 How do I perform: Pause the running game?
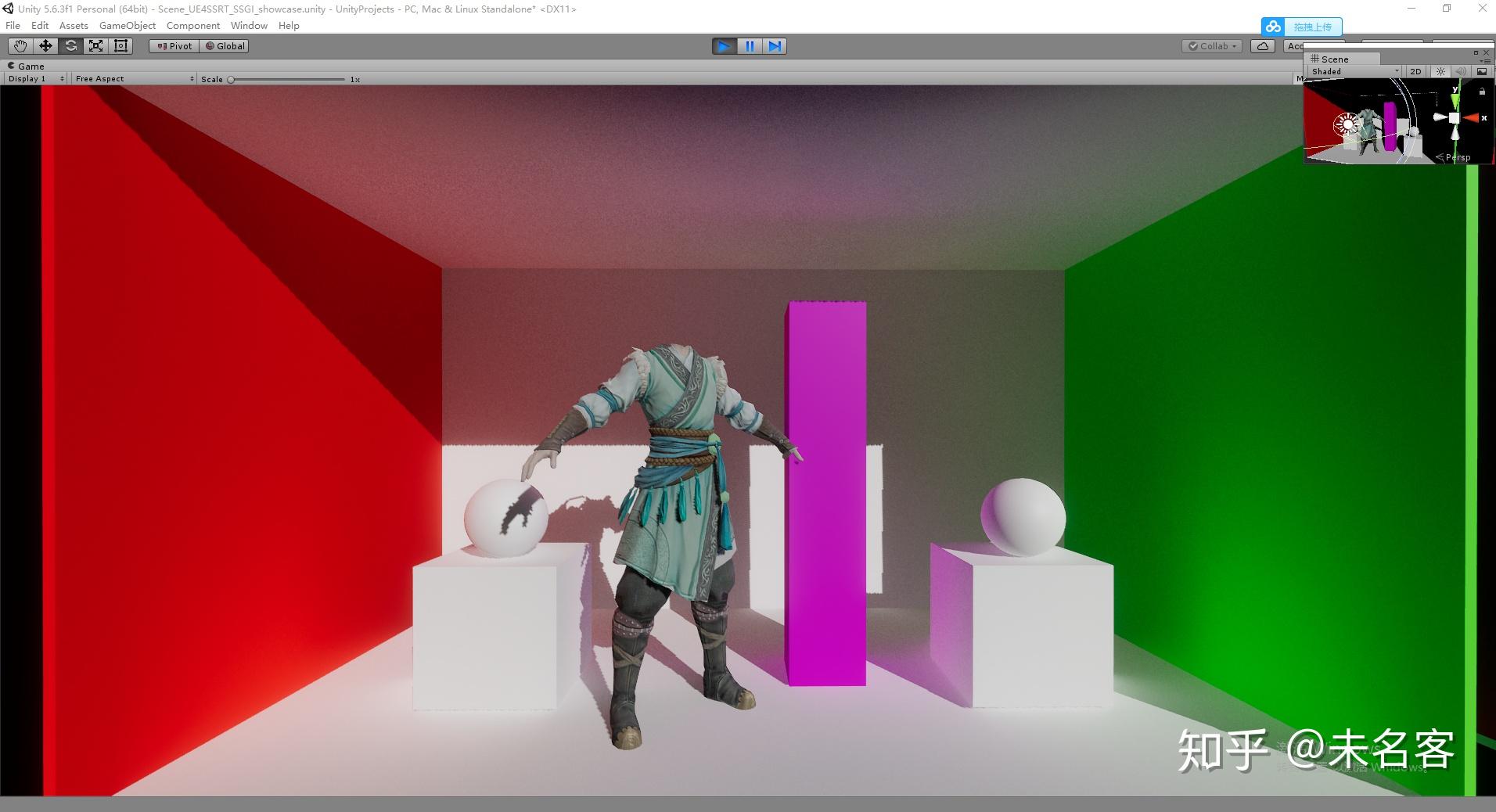[749, 46]
